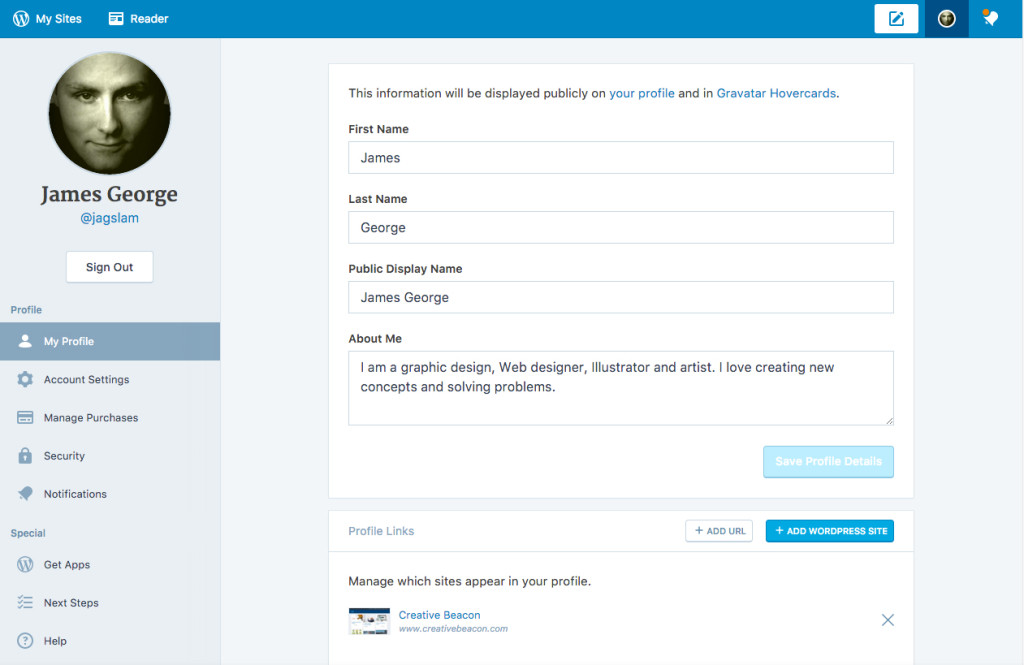This screenshot has height=665, width=1024.
Task: Click the Get Apps WordPress icon
Action: [x=25, y=564]
